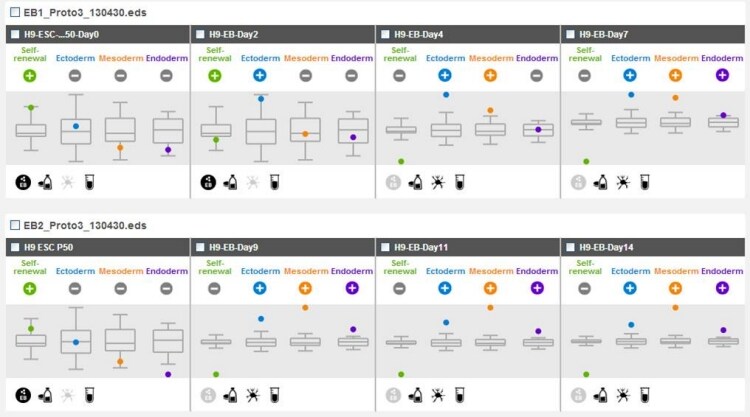Click the black starburst icon in H9-EB-Day4
750x417 pixels.
[438, 182]
